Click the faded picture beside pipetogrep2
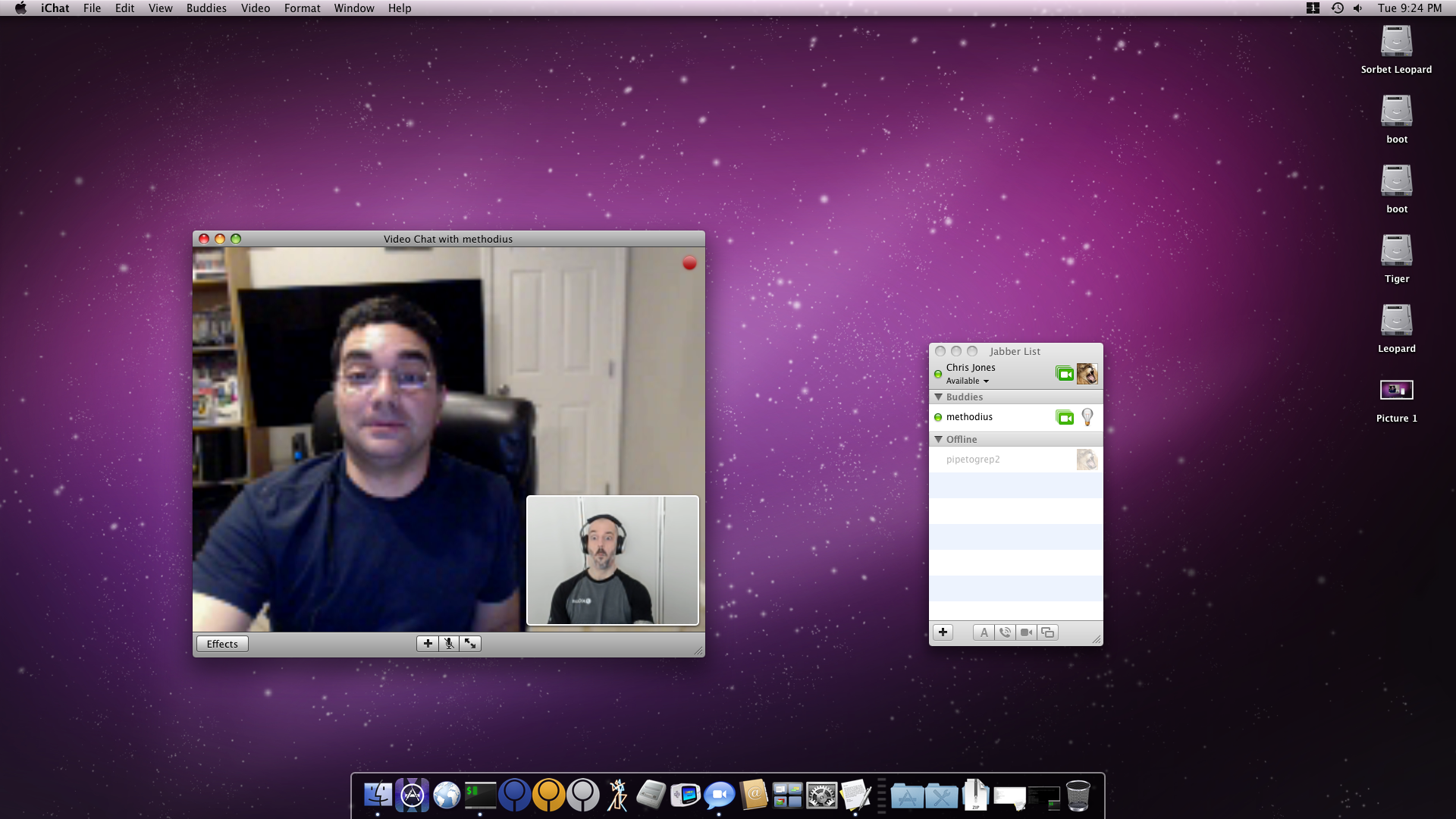The height and width of the screenshot is (819, 1456). click(x=1087, y=460)
